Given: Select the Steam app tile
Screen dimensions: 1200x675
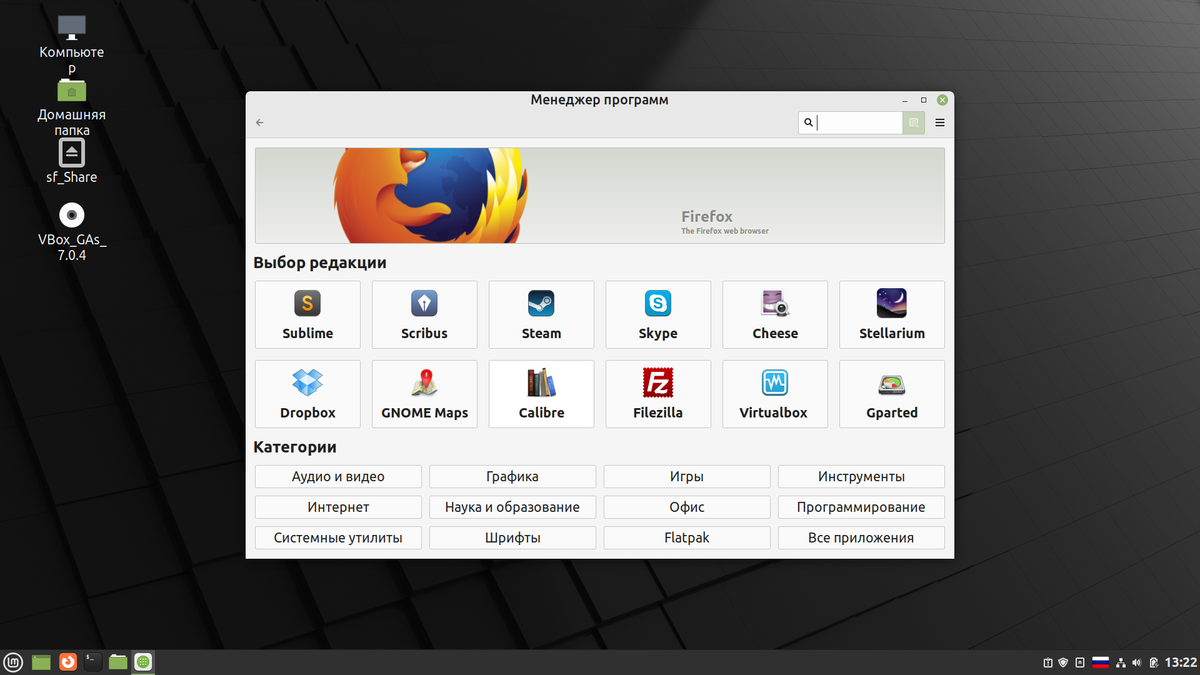Looking at the screenshot, I should point(541,315).
